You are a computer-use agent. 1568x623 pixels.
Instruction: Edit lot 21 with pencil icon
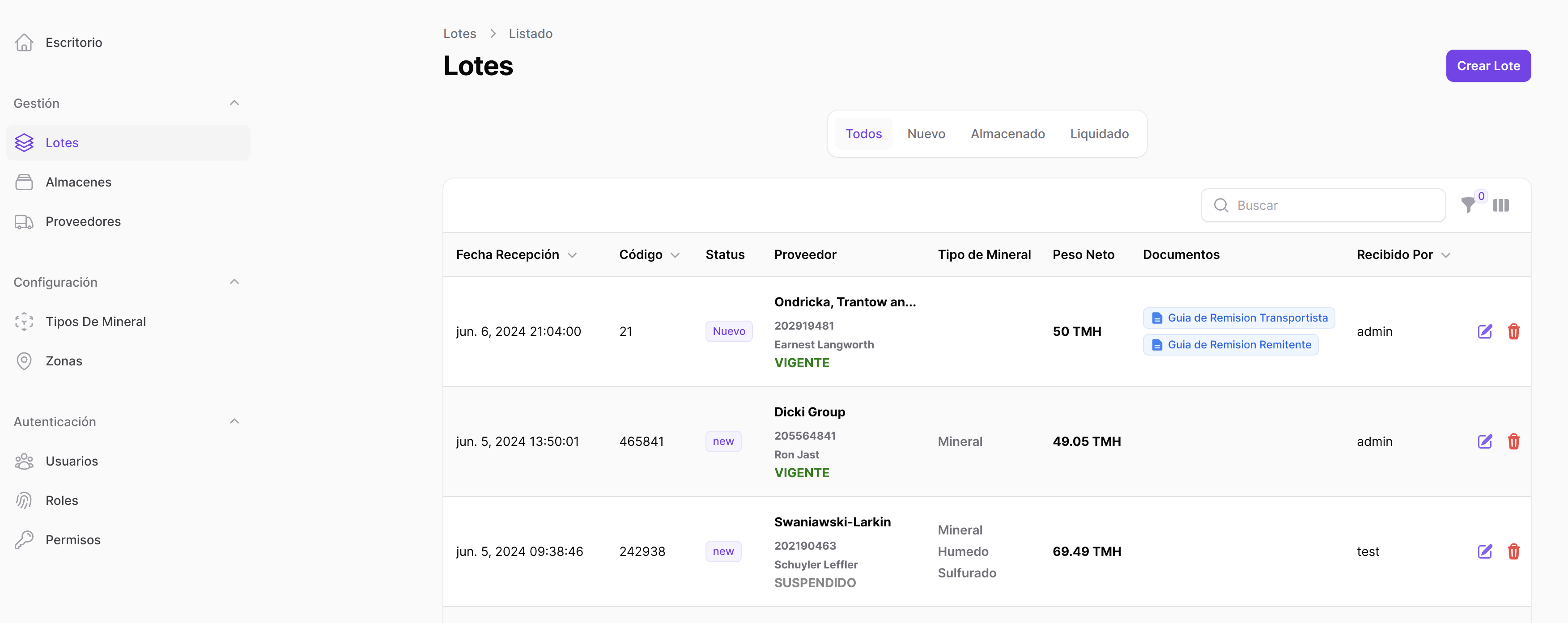pyautogui.click(x=1485, y=331)
